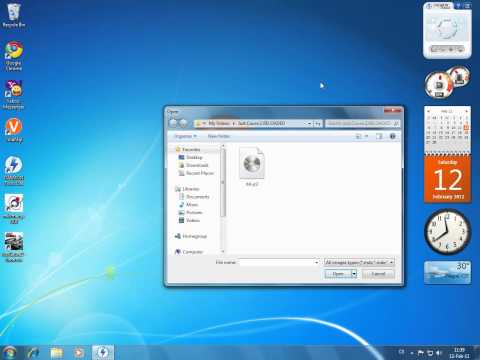Select Computer in navigation pane
Screen dimensions: 480x360
[x=192, y=252]
